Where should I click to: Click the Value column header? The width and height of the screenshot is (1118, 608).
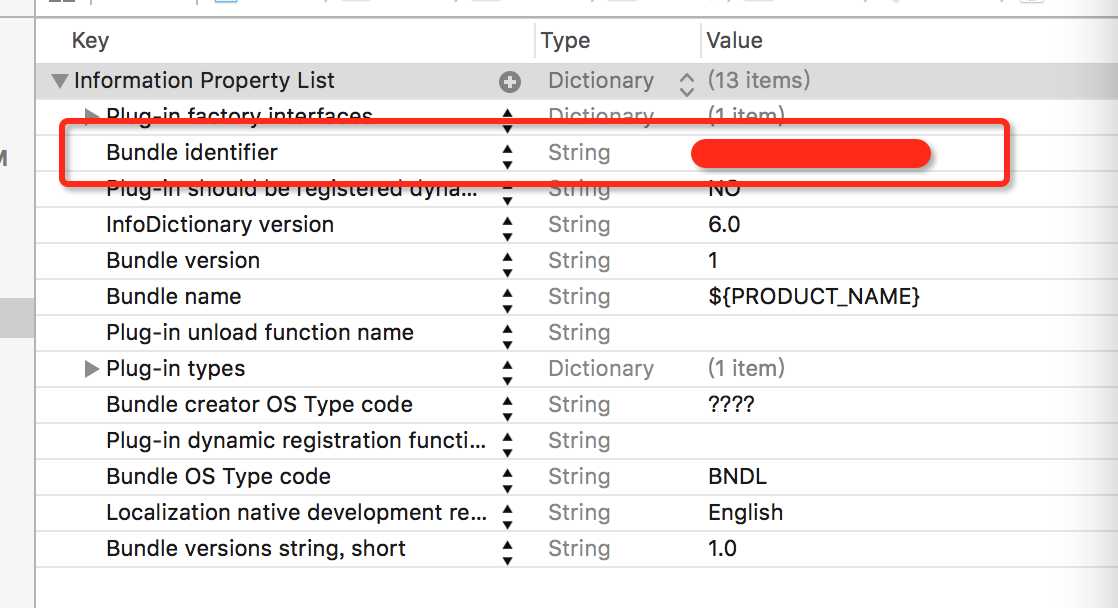tap(734, 41)
